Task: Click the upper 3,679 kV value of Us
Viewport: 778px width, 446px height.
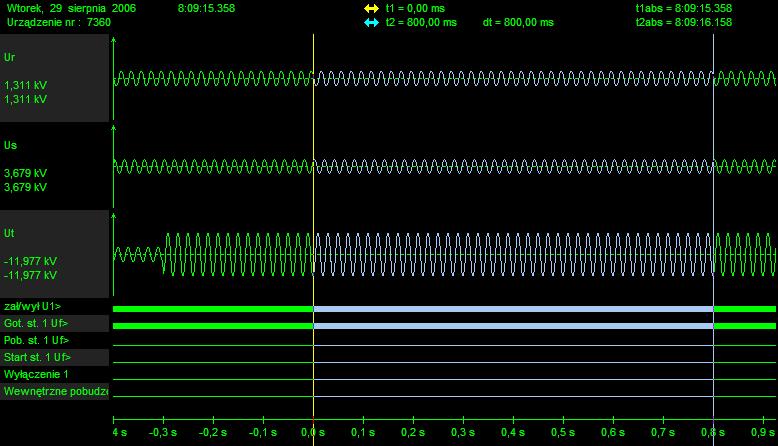Action: click(25, 173)
